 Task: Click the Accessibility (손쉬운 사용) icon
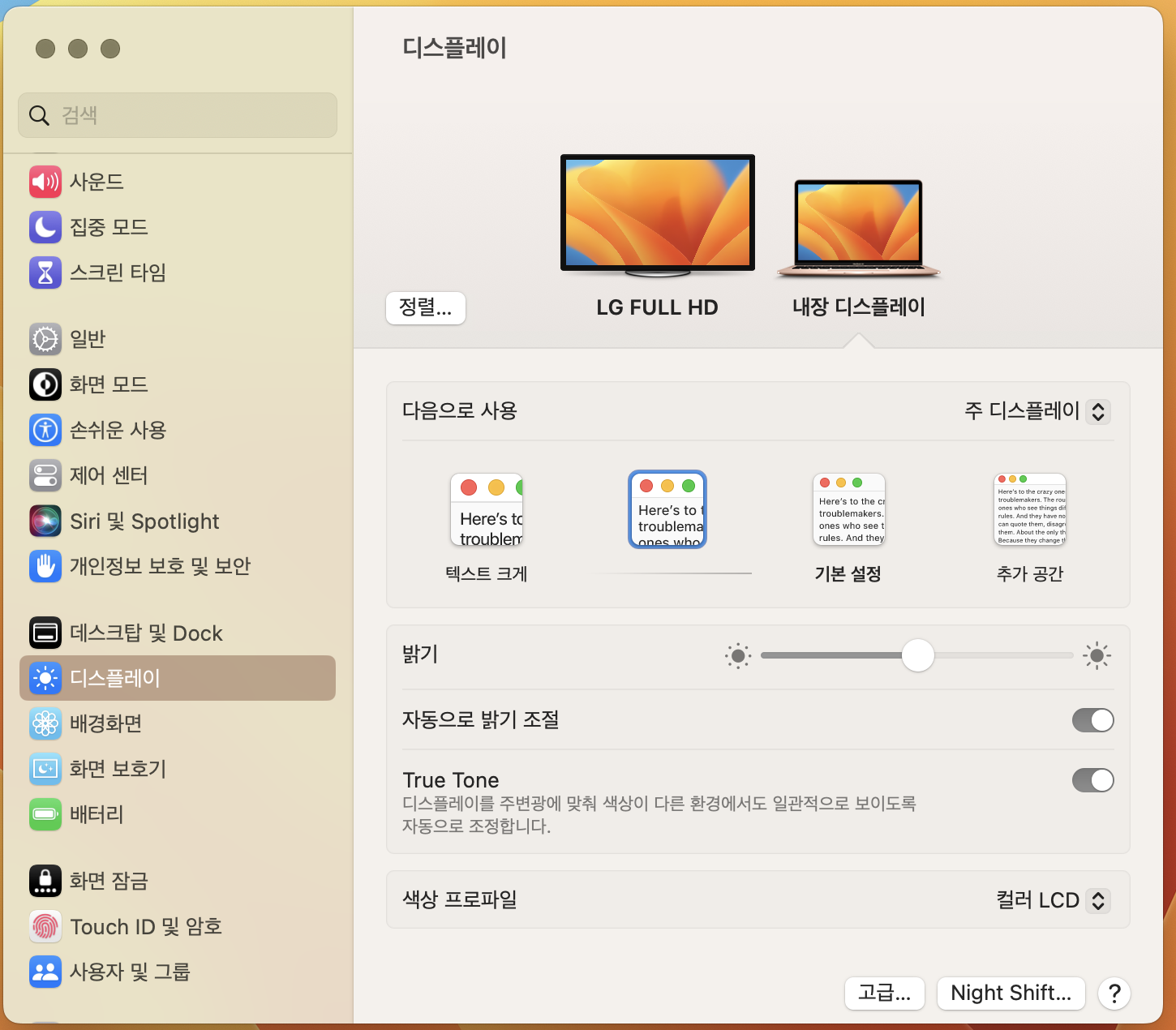click(45, 431)
